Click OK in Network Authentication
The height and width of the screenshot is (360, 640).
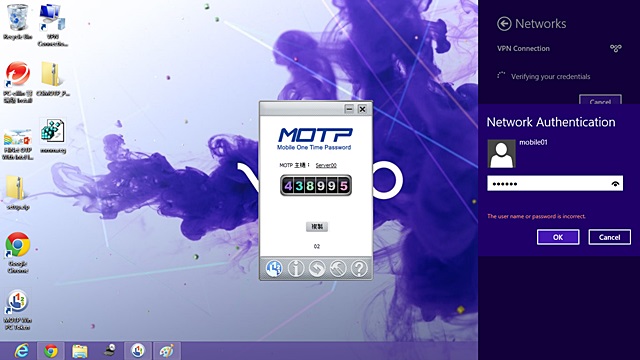pos(558,237)
